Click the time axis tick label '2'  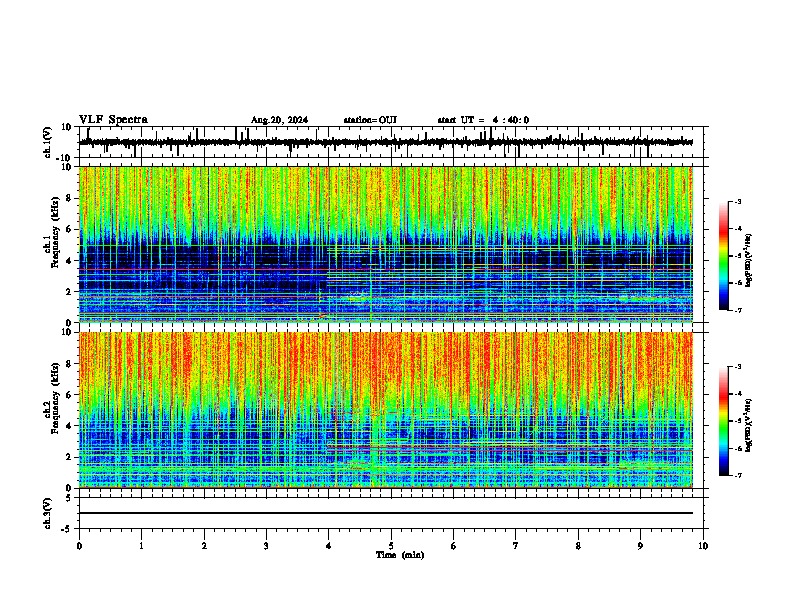pos(204,546)
